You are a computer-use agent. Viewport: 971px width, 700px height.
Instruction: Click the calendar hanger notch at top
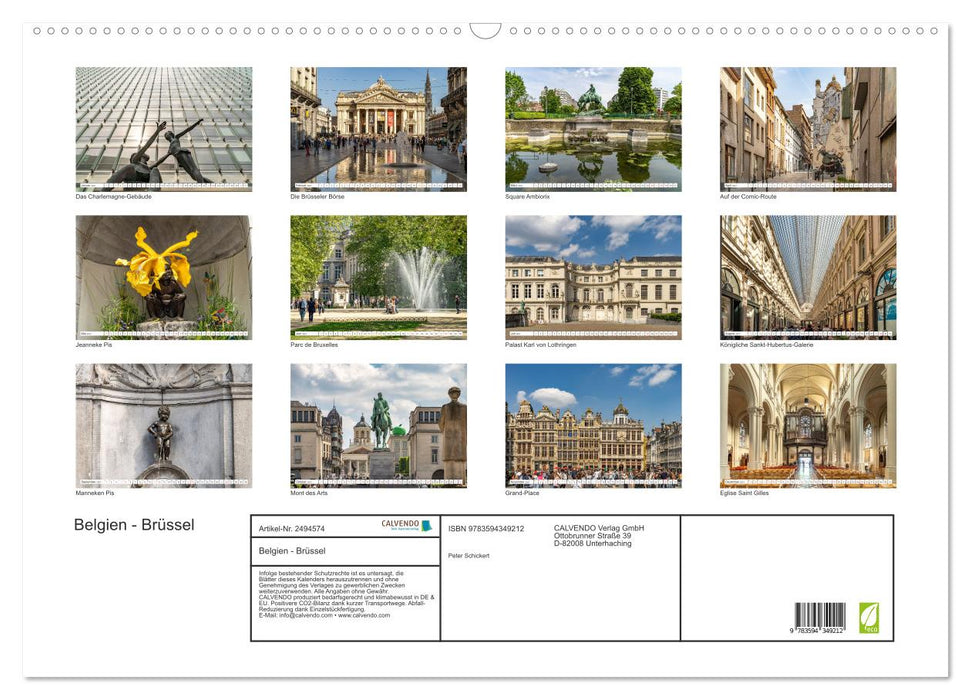486,30
